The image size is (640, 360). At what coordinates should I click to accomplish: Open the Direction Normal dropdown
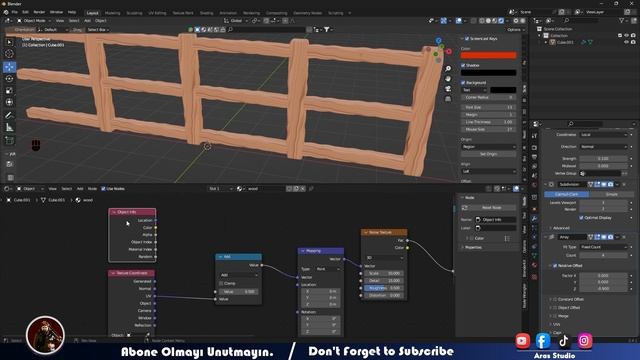(x=603, y=147)
